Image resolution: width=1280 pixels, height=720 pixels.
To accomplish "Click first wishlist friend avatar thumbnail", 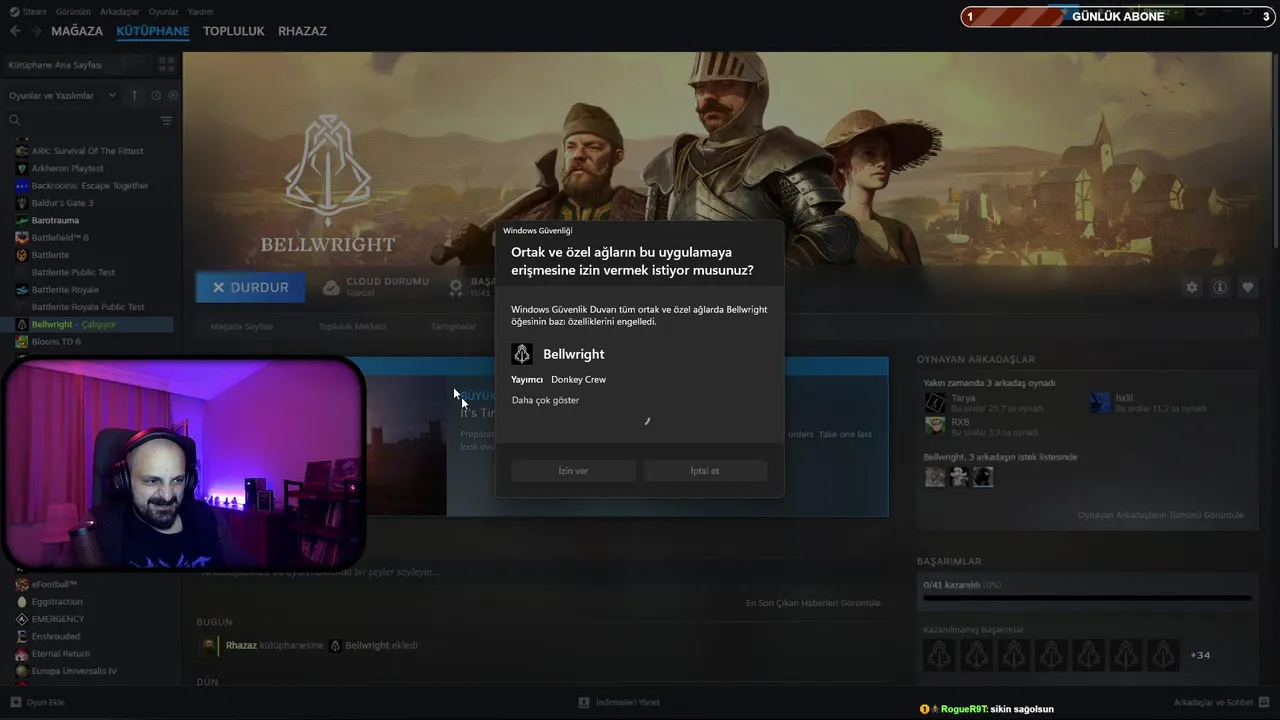I will 935,477.
